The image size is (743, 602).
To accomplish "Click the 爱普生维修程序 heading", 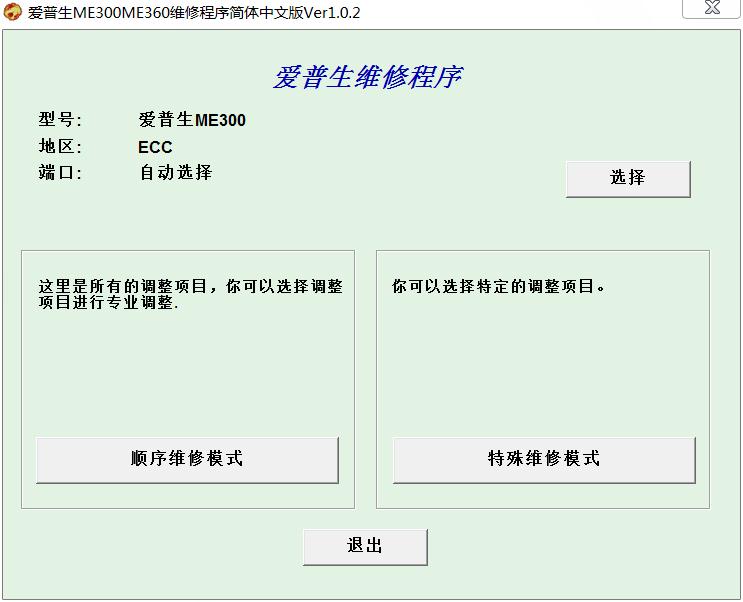I will pos(368,77).
